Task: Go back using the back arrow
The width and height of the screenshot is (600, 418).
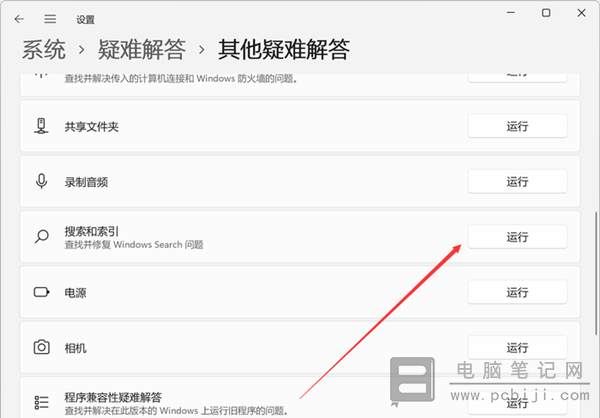Action: tap(19, 19)
